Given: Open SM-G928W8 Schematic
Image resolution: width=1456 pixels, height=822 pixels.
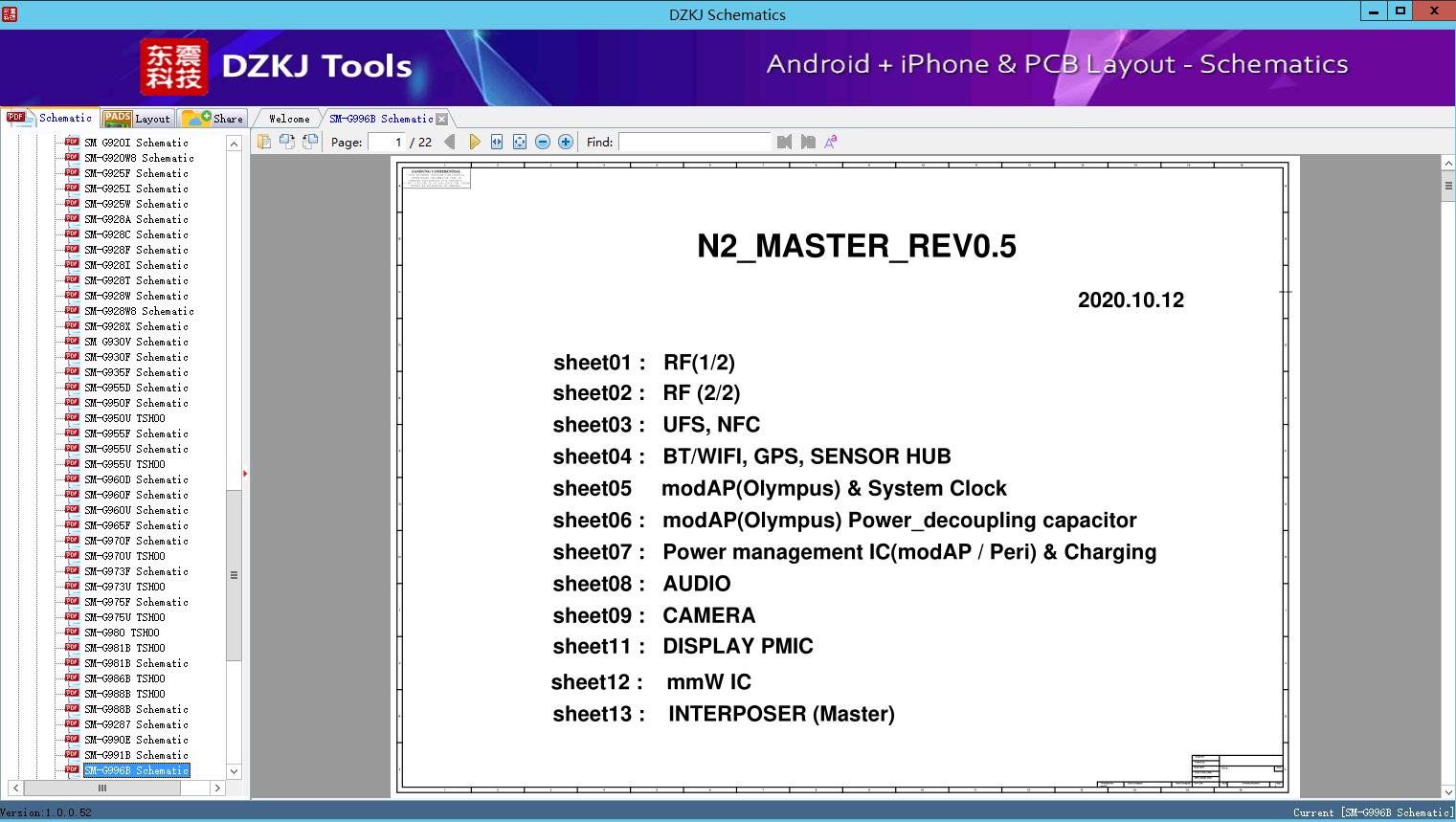Looking at the screenshot, I should (139, 311).
